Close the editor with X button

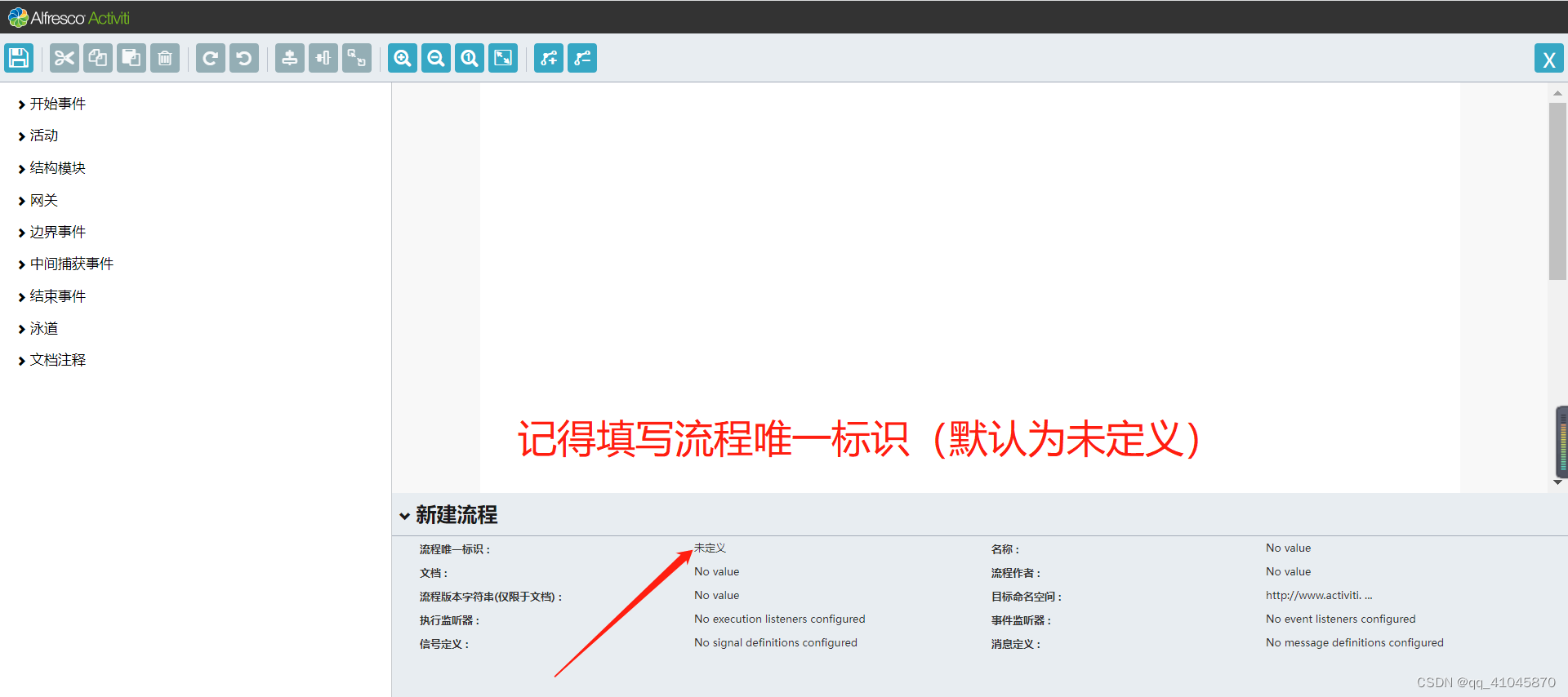pos(1548,59)
